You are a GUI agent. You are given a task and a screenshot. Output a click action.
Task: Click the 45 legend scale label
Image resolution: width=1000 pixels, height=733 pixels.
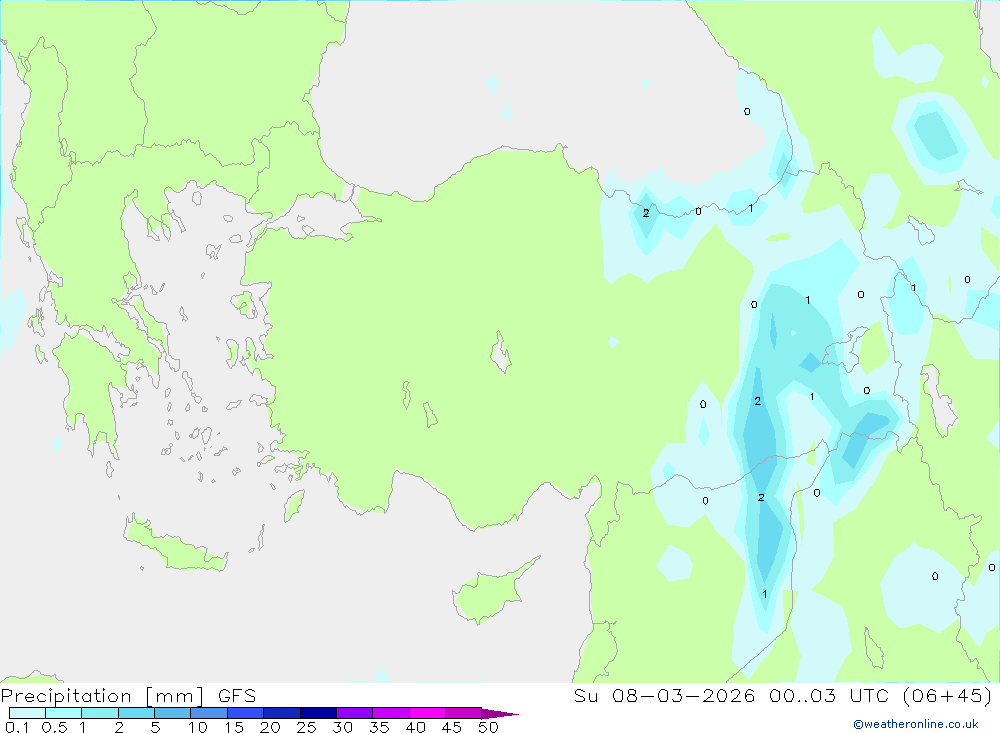click(452, 727)
